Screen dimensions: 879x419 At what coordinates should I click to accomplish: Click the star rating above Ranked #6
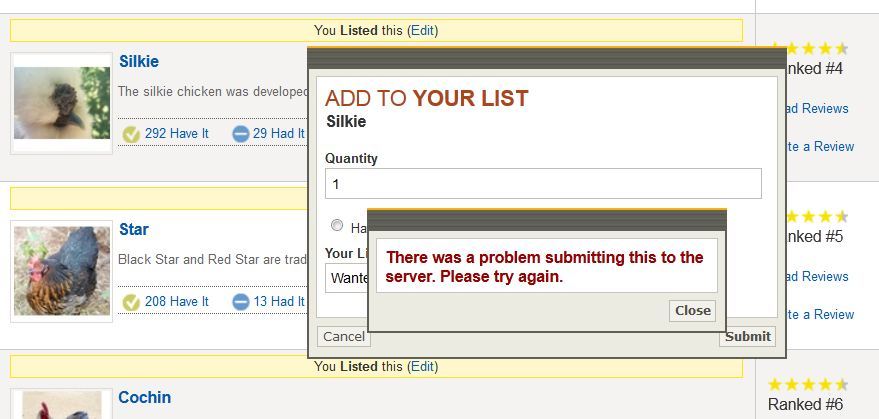(x=808, y=385)
